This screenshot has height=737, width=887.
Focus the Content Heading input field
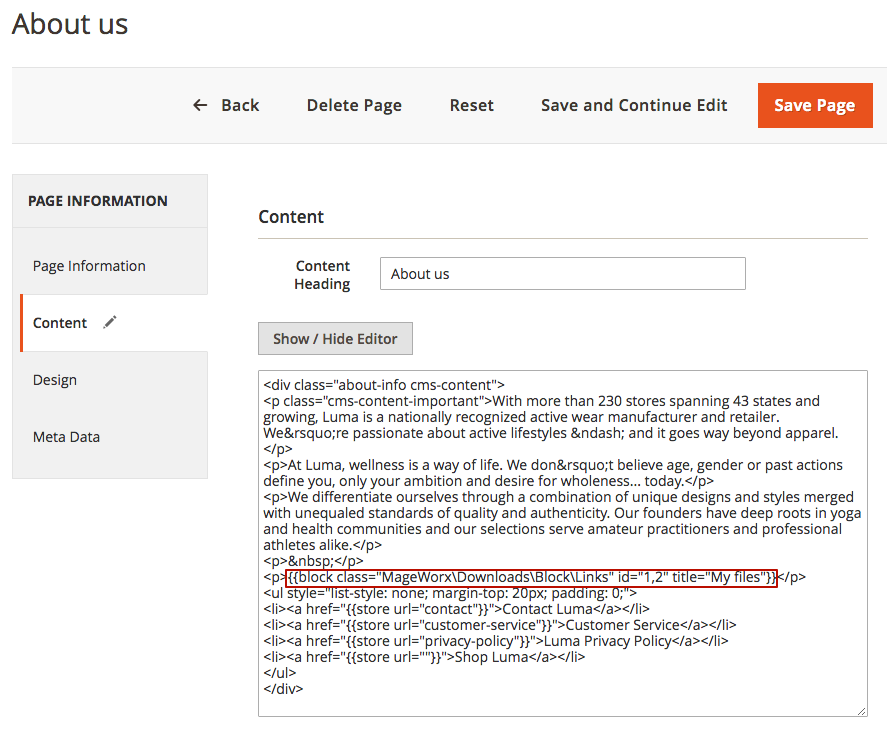tap(562, 274)
